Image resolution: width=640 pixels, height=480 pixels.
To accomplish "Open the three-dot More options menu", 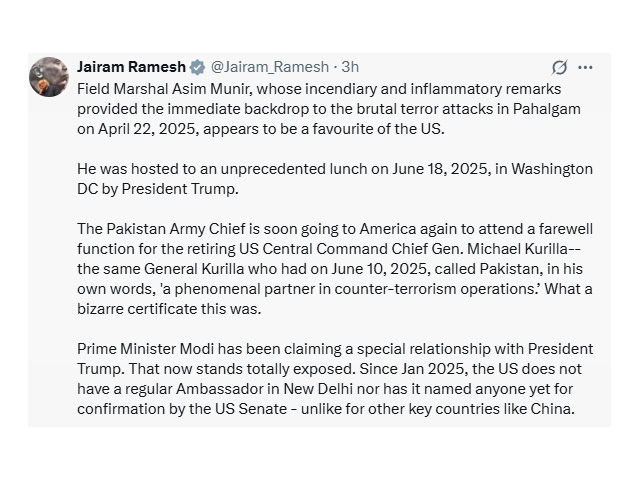I will click(x=585, y=67).
